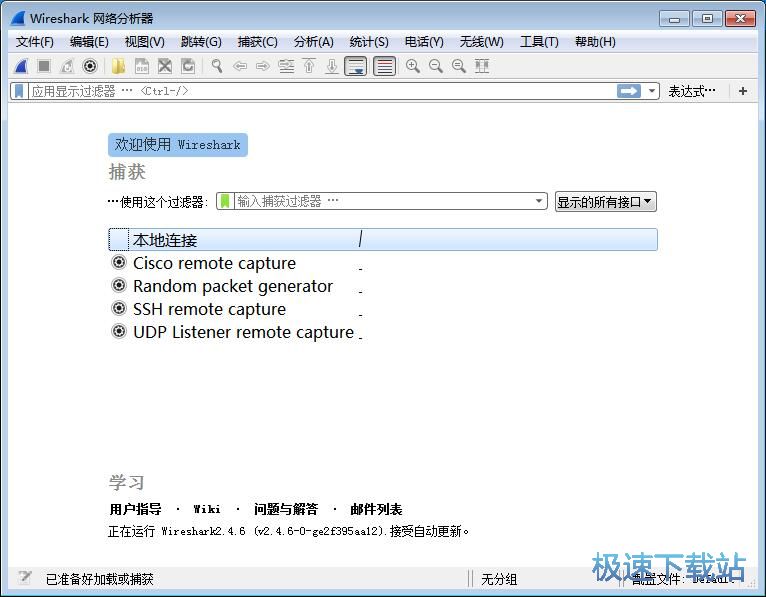The image size is (766, 597).
Task: Add a filter button with the plus sign
Action: [743, 91]
